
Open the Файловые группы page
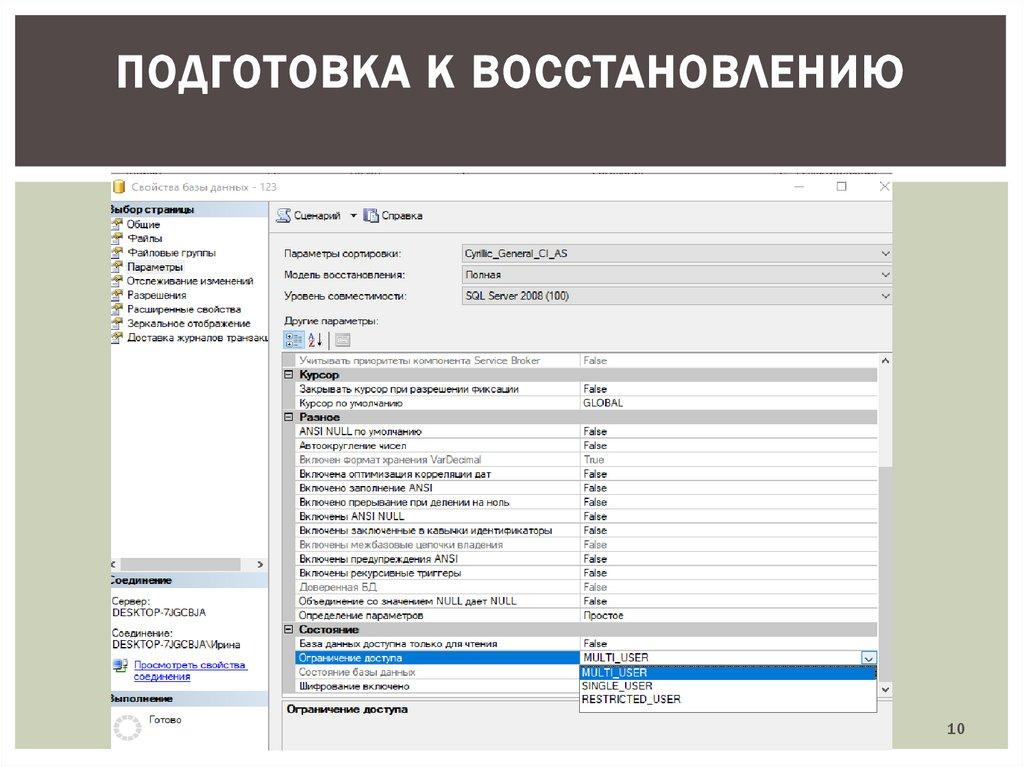click(170, 253)
